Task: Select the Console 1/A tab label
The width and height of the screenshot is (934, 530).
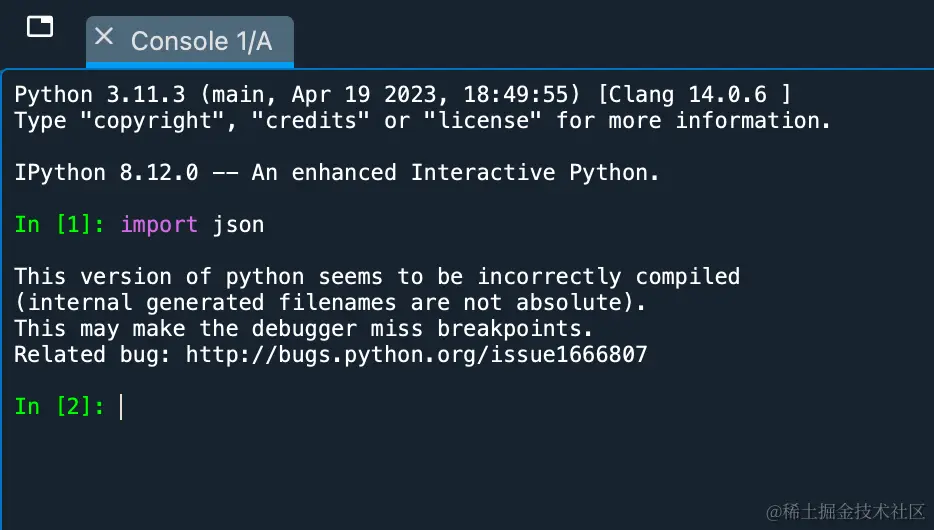Action: point(201,41)
